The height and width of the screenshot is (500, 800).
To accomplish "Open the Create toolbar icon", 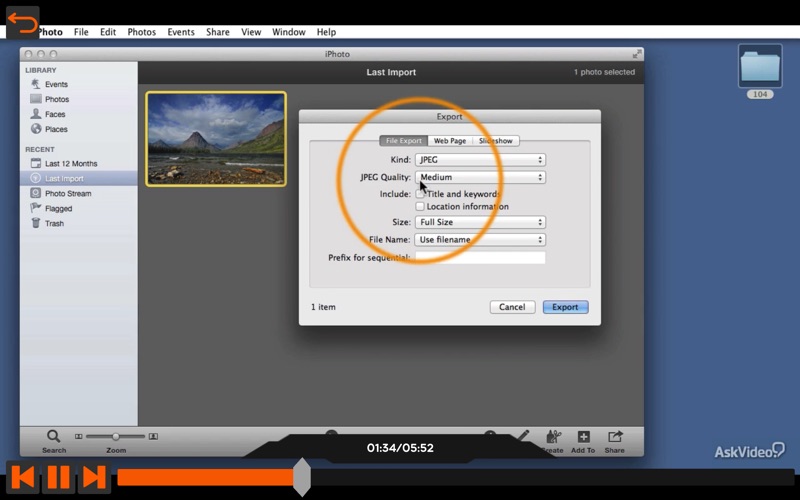I will 553,437.
